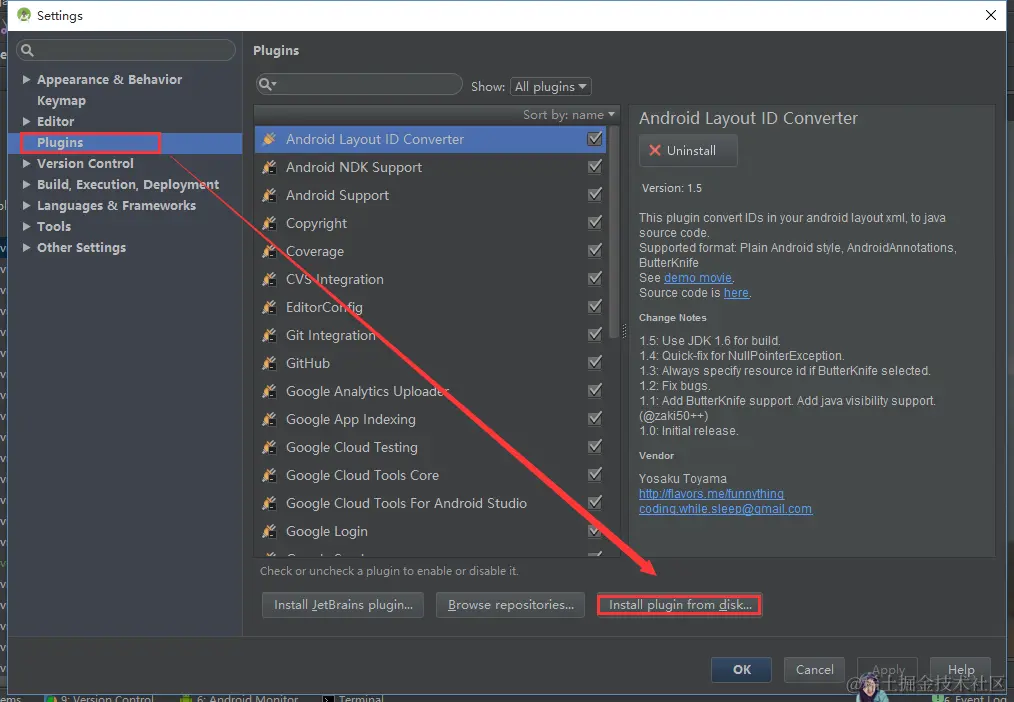Uncheck the Android NDK Support plugin
1014x702 pixels.
[x=594, y=166]
